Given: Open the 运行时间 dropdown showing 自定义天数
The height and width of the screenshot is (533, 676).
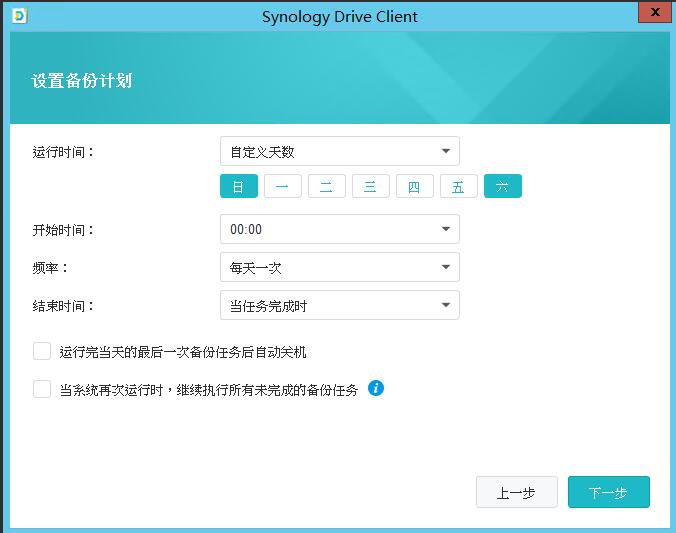Looking at the screenshot, I should pyautogui.click(x=339, y=152).
